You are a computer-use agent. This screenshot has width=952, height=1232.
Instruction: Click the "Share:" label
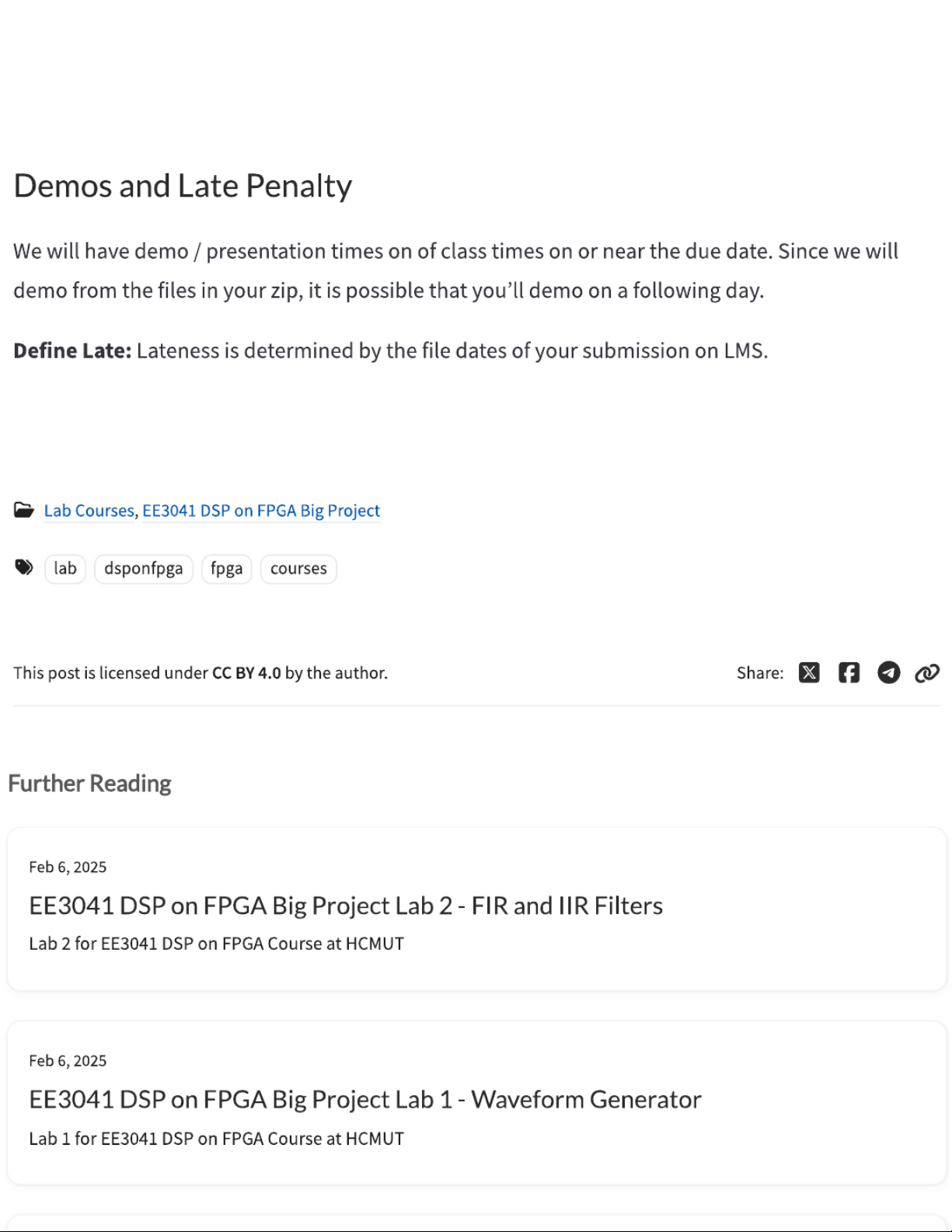tap(760, 673)
